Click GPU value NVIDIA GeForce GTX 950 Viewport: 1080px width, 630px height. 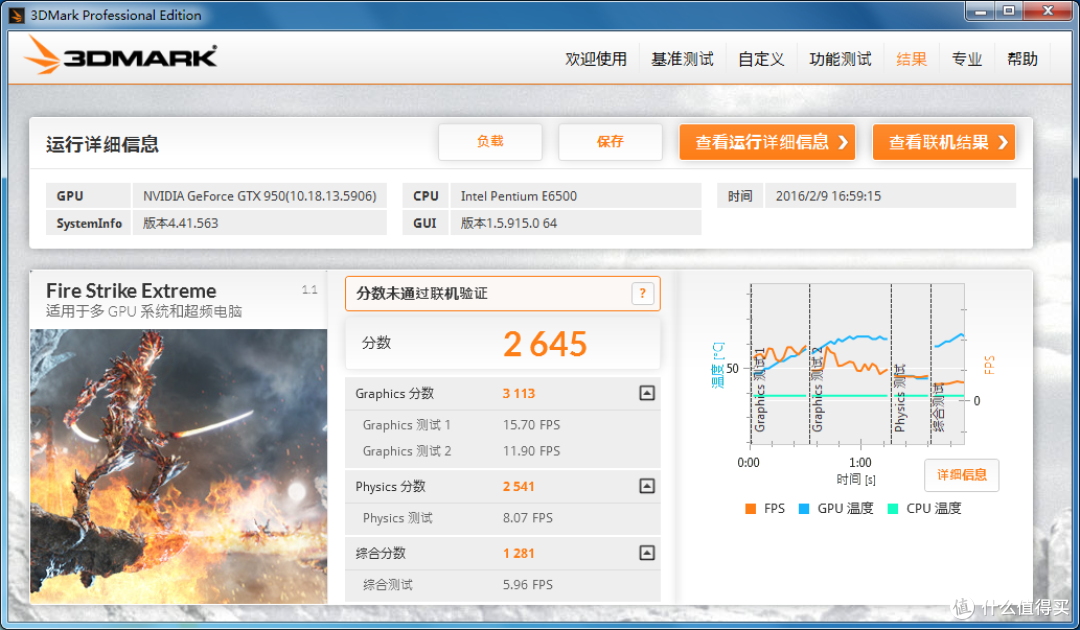(260, 196)
